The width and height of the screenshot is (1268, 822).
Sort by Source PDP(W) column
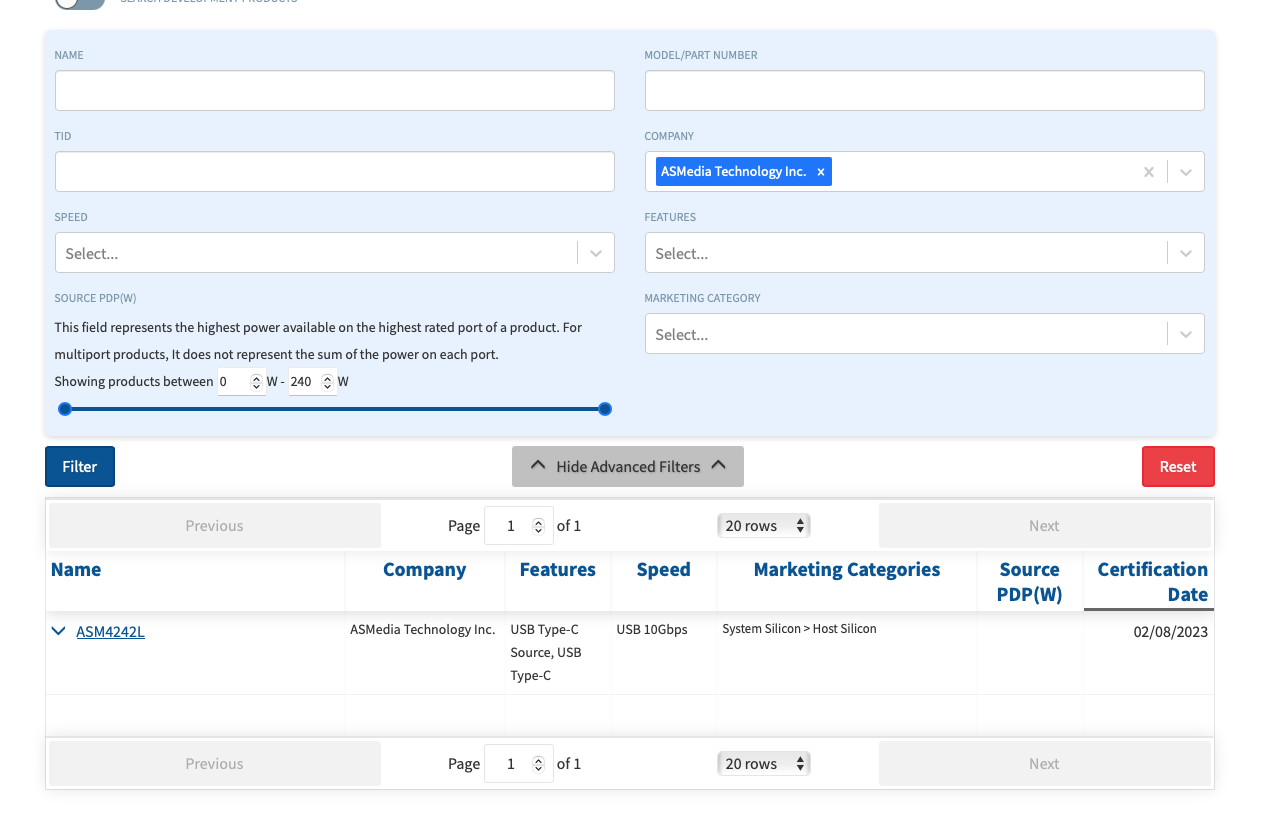coord(1030,582)
